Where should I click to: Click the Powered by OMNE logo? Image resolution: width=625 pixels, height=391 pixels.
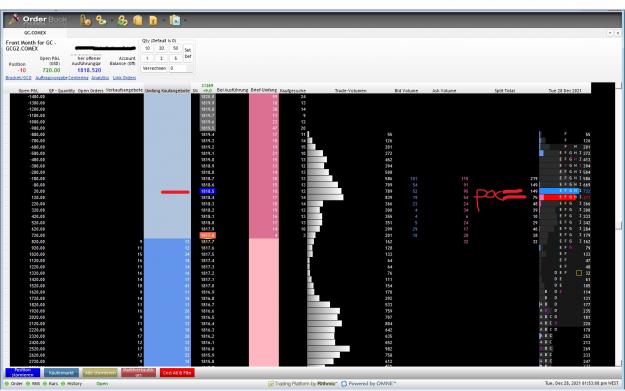369,383
